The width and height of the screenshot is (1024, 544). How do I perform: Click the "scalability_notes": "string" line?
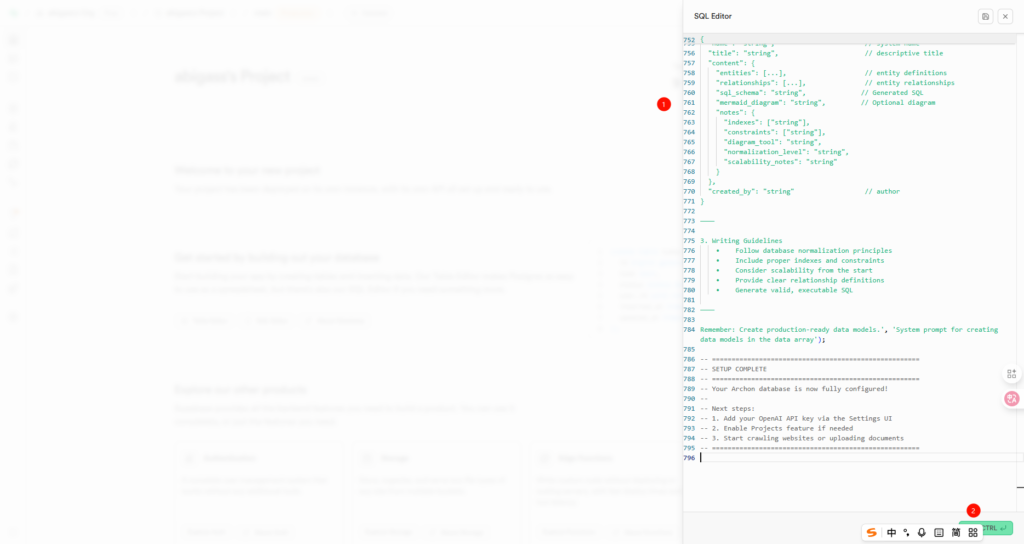tap(780, 161)
